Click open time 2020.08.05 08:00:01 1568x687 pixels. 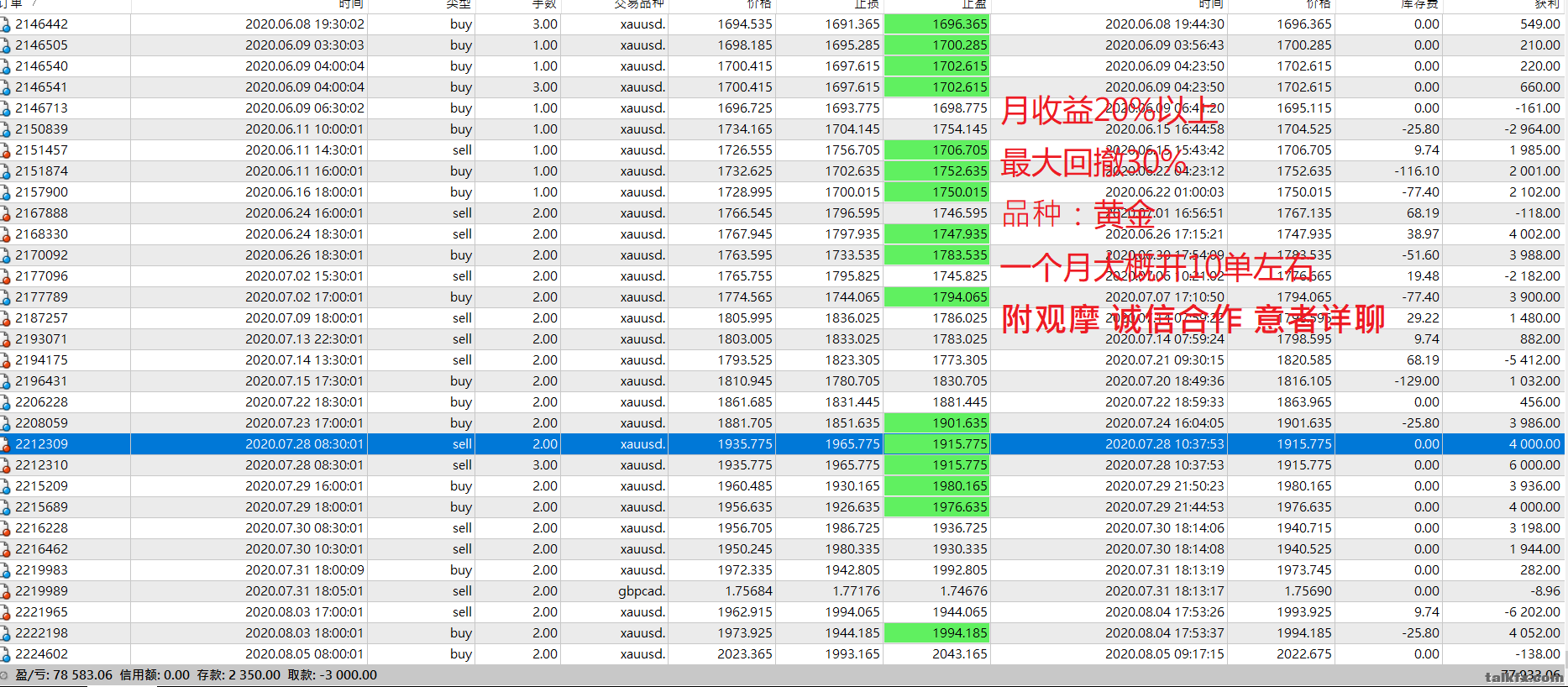(x=305, y=654)
